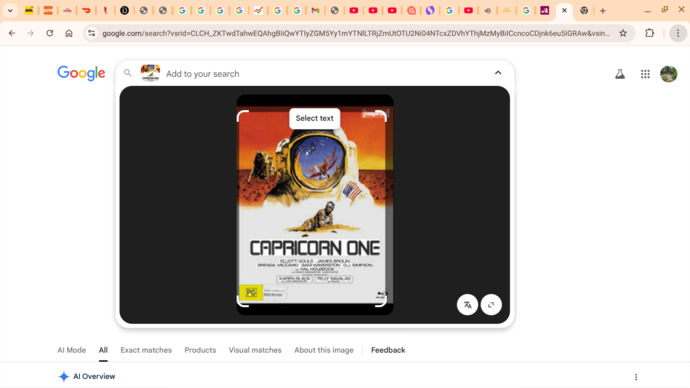Viewport: 690px width, 388px height.
Task: Bookmark this page with star icon
Action: [623, 33]
